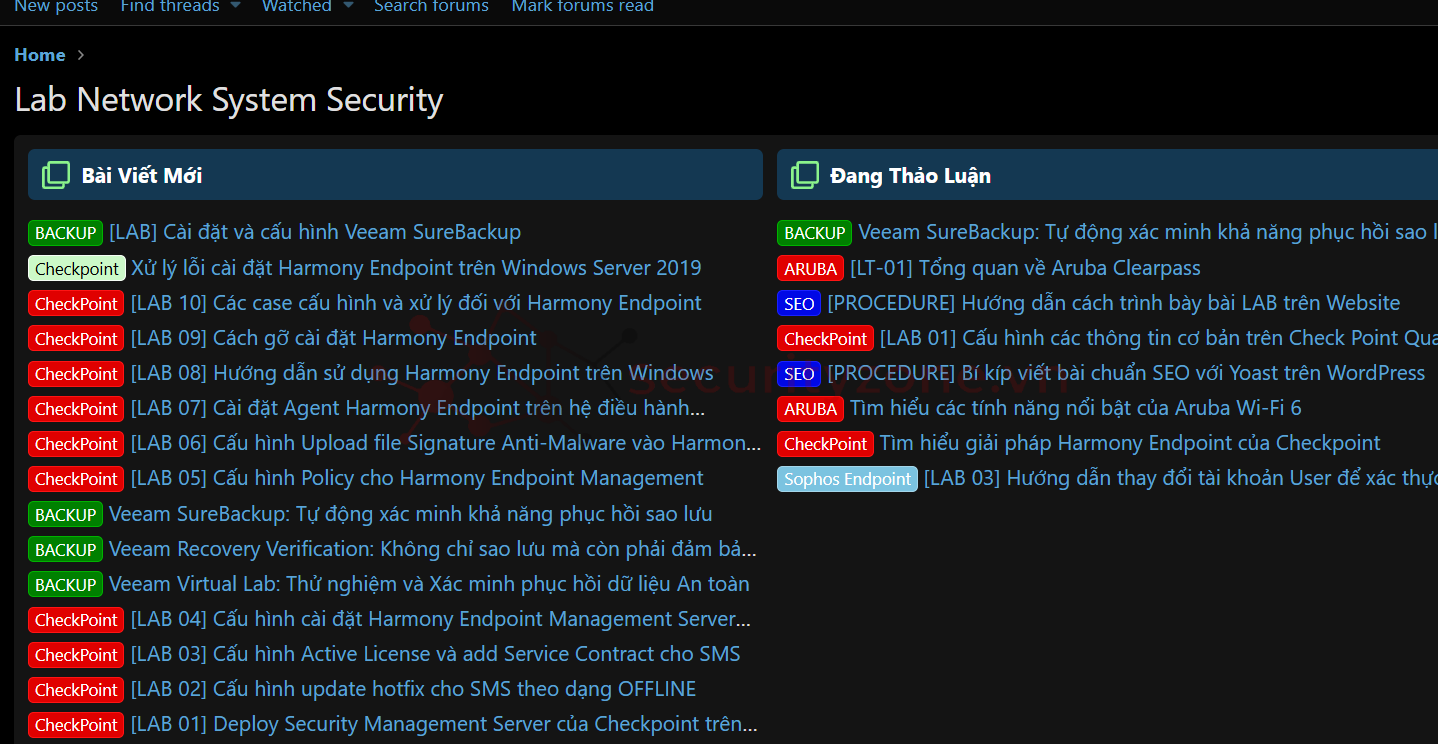Viewport: 1438px width, 744px height.
Task: Open Veeam SureBackup thread in Bài Viết Mới list
Action: point(411,514)
